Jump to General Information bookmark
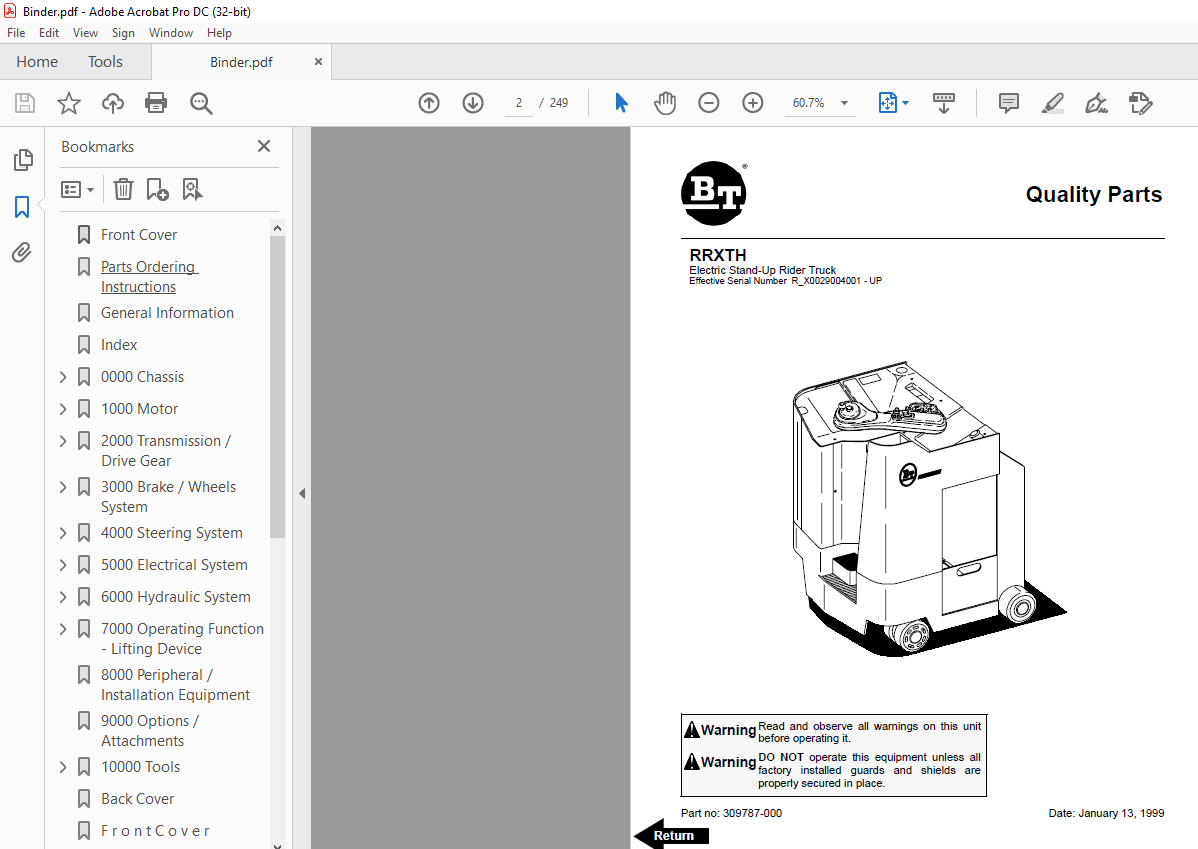This screenshot has height=849, width=1198. pyautogui.click(x=167, y=313)
